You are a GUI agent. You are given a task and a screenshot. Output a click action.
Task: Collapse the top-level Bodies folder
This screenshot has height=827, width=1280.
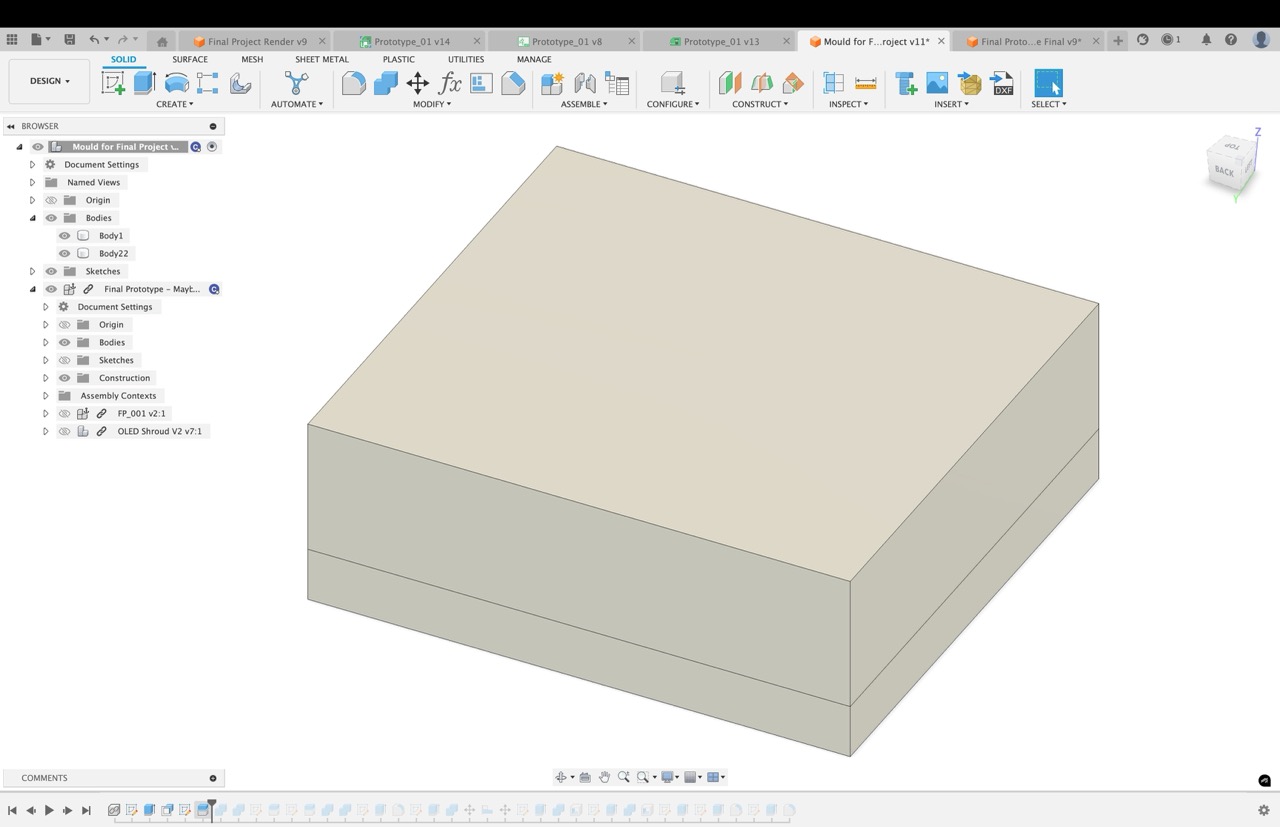(32, 218)
